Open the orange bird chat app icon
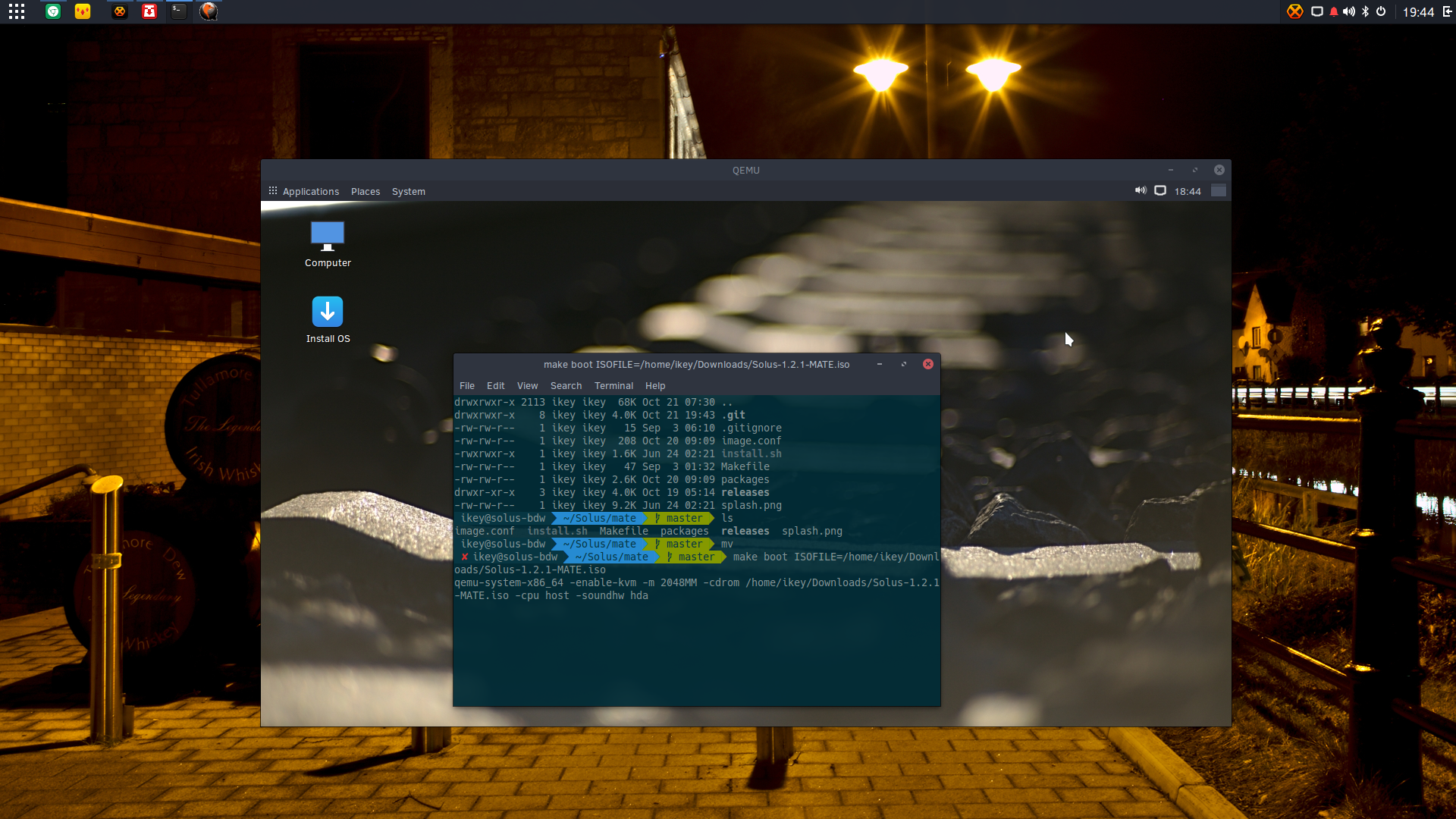 click(209, 11)
